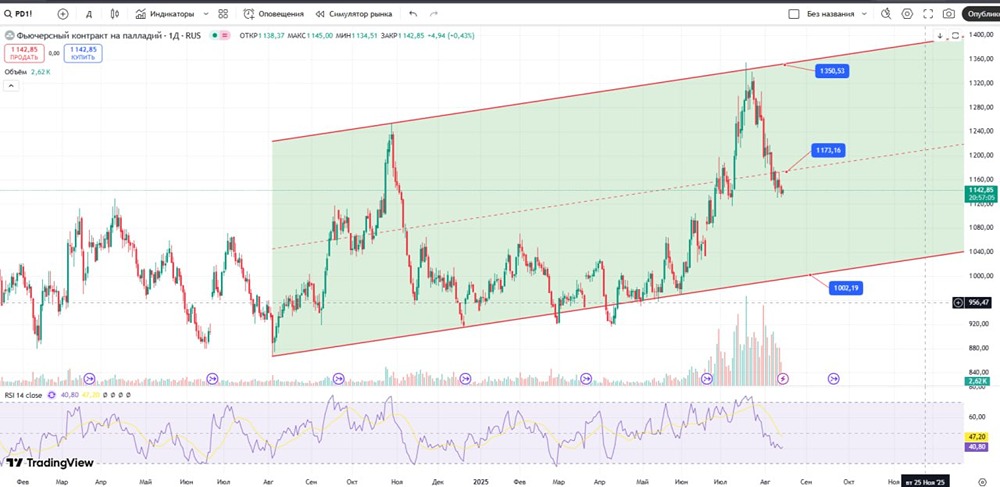Click the 1400,00 price scale label
The height and width of the screenshot is (487, 1000).
tap(982, 34)
